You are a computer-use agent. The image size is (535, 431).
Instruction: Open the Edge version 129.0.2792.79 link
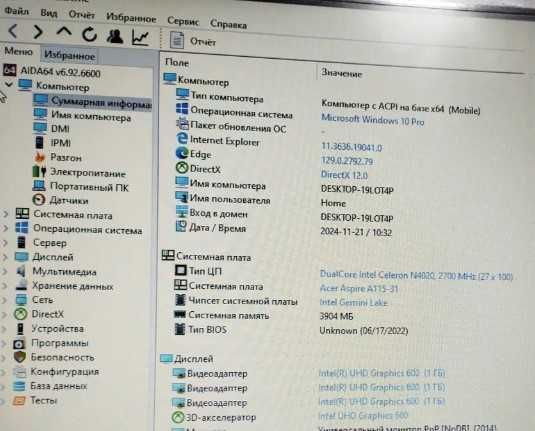point(347,161)
